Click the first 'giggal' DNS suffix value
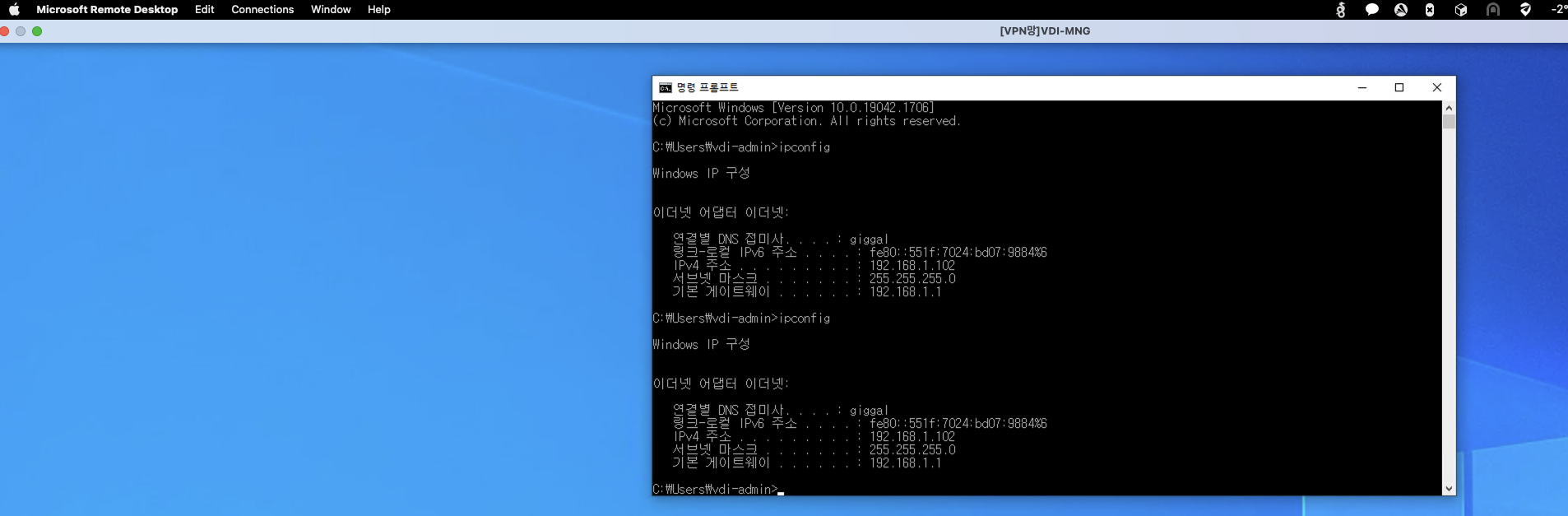 pyautogui.click(x=869, y=239)
